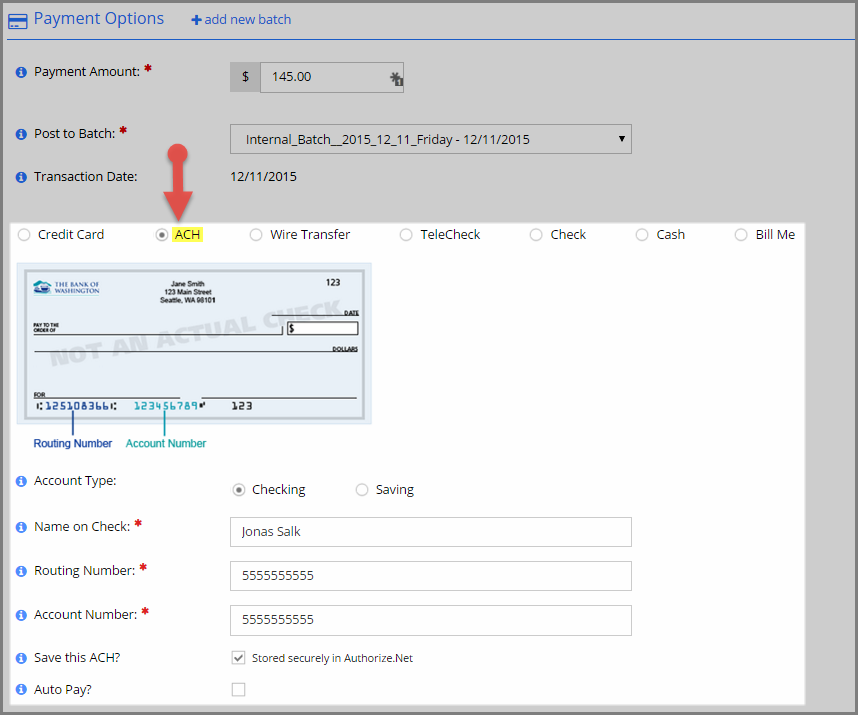858x715 pixels.
Task: Click the sample check image
Action: 194,344
